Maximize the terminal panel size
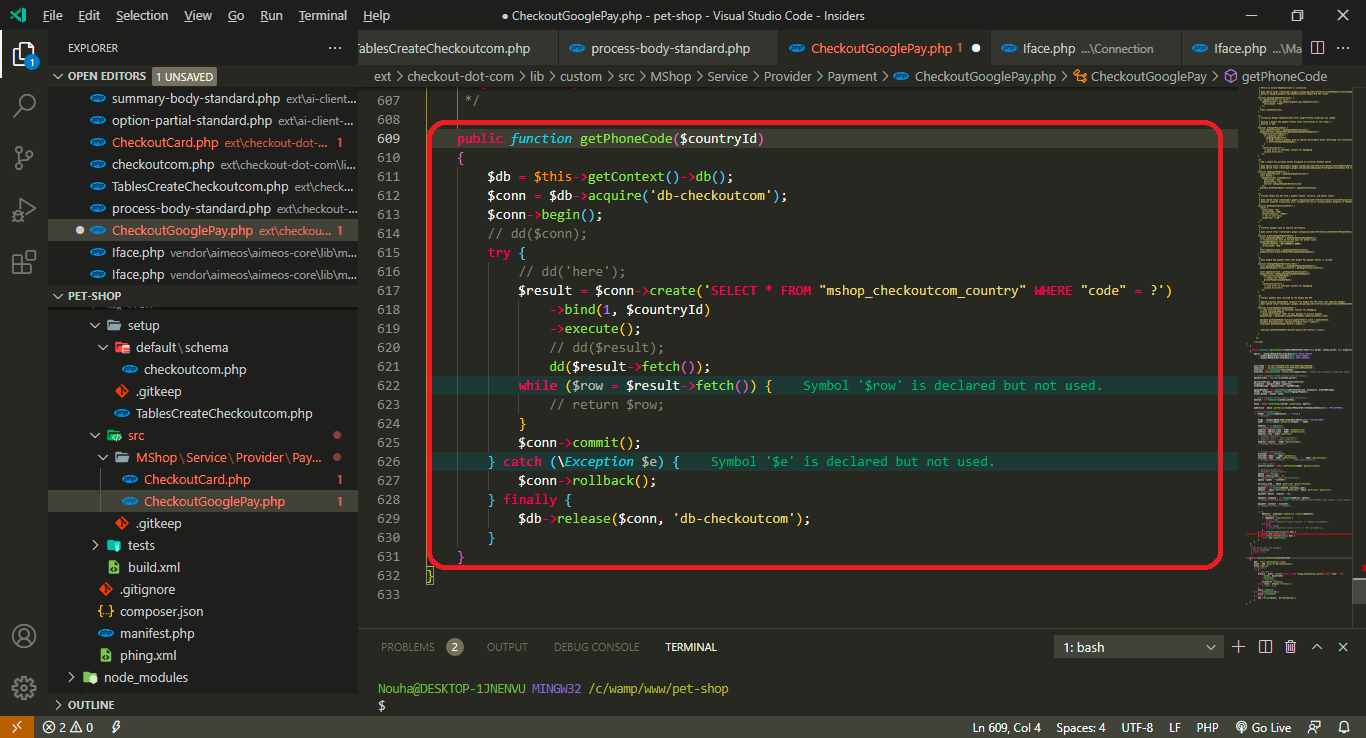 (x=1317, y=647)
